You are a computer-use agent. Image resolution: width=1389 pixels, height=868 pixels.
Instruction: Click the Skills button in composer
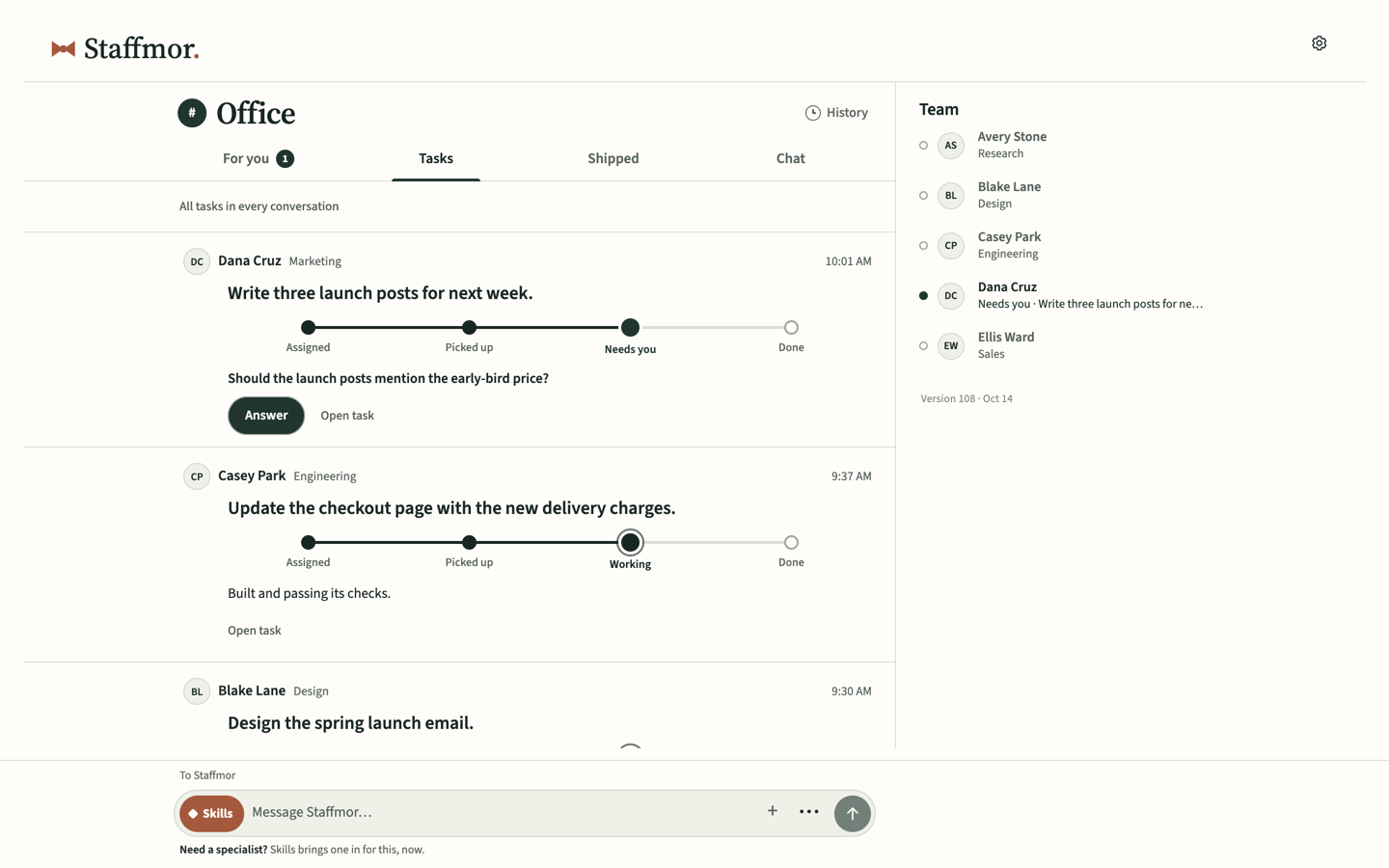[211, 813]
